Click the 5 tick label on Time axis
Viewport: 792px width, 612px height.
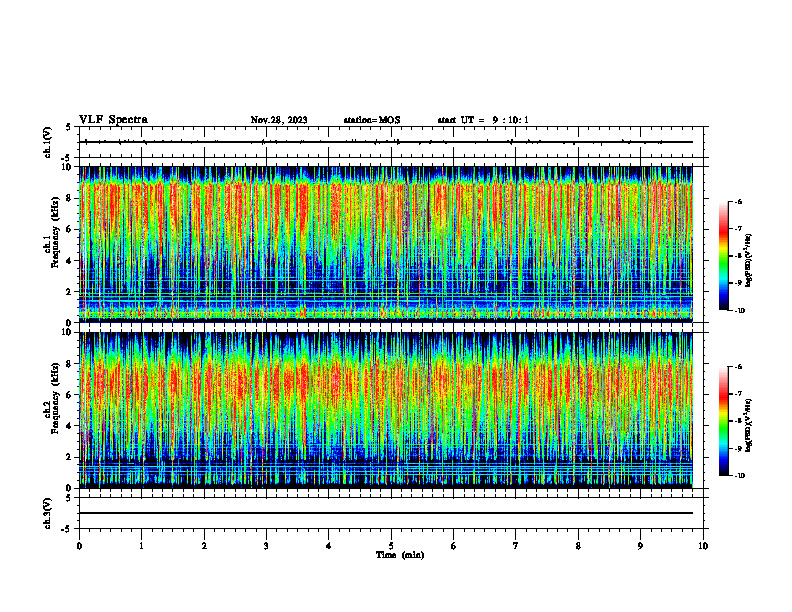pos(391,546)
